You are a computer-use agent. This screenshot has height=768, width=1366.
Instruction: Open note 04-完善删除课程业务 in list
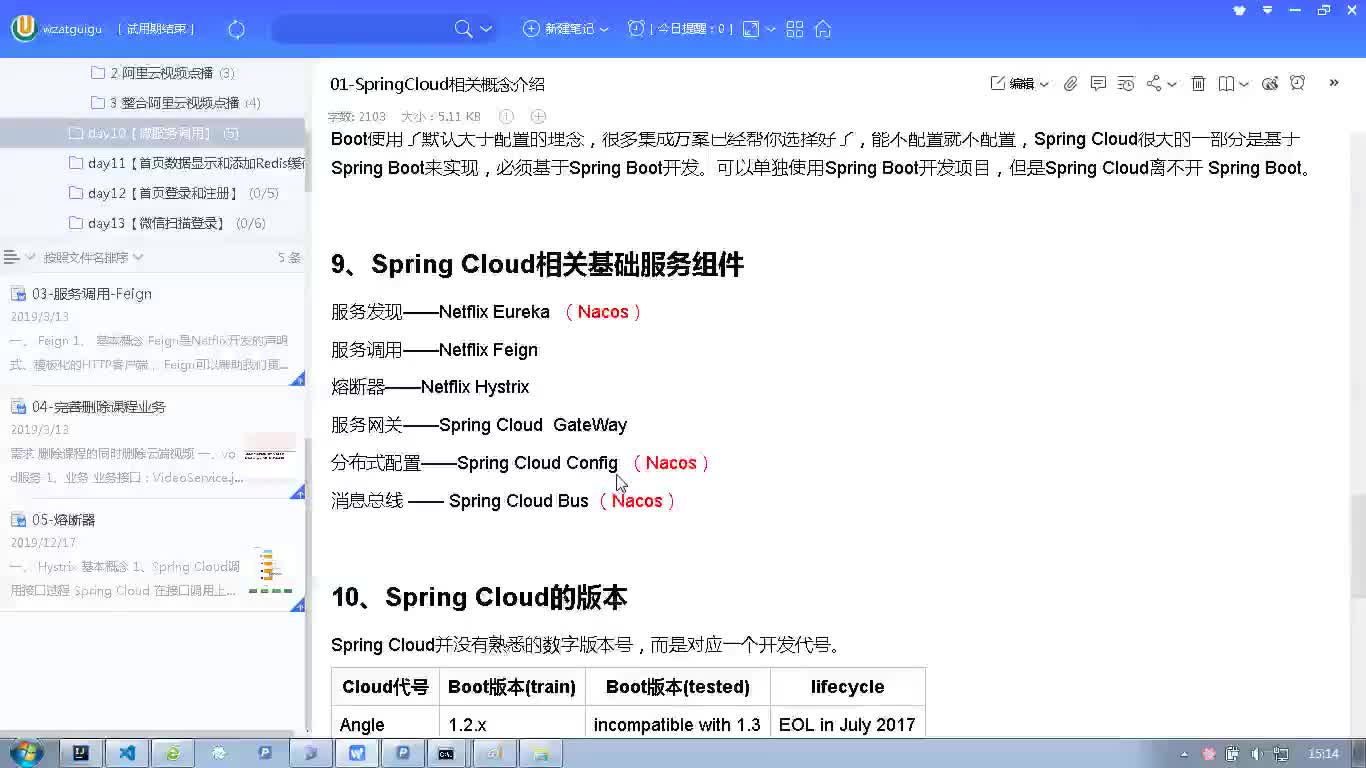[152, 442]
